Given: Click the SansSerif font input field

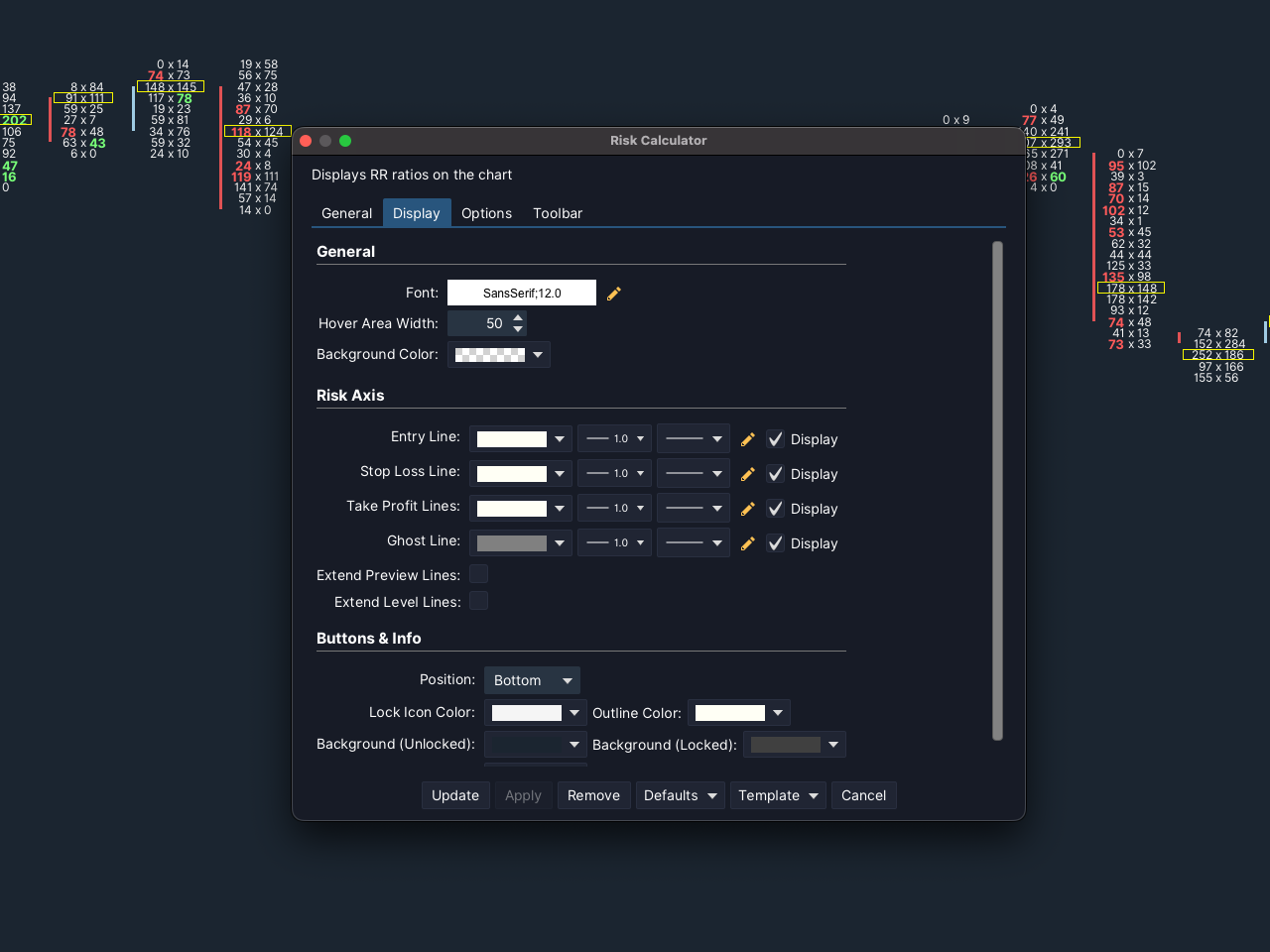Looking at the screenshot, I should tap(522, 293).
